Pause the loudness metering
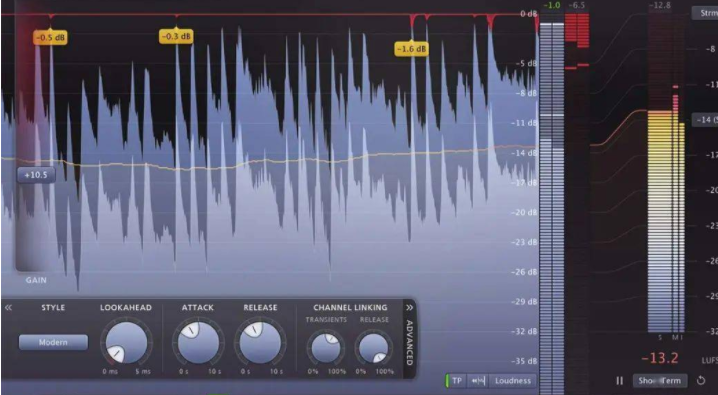 620,381
